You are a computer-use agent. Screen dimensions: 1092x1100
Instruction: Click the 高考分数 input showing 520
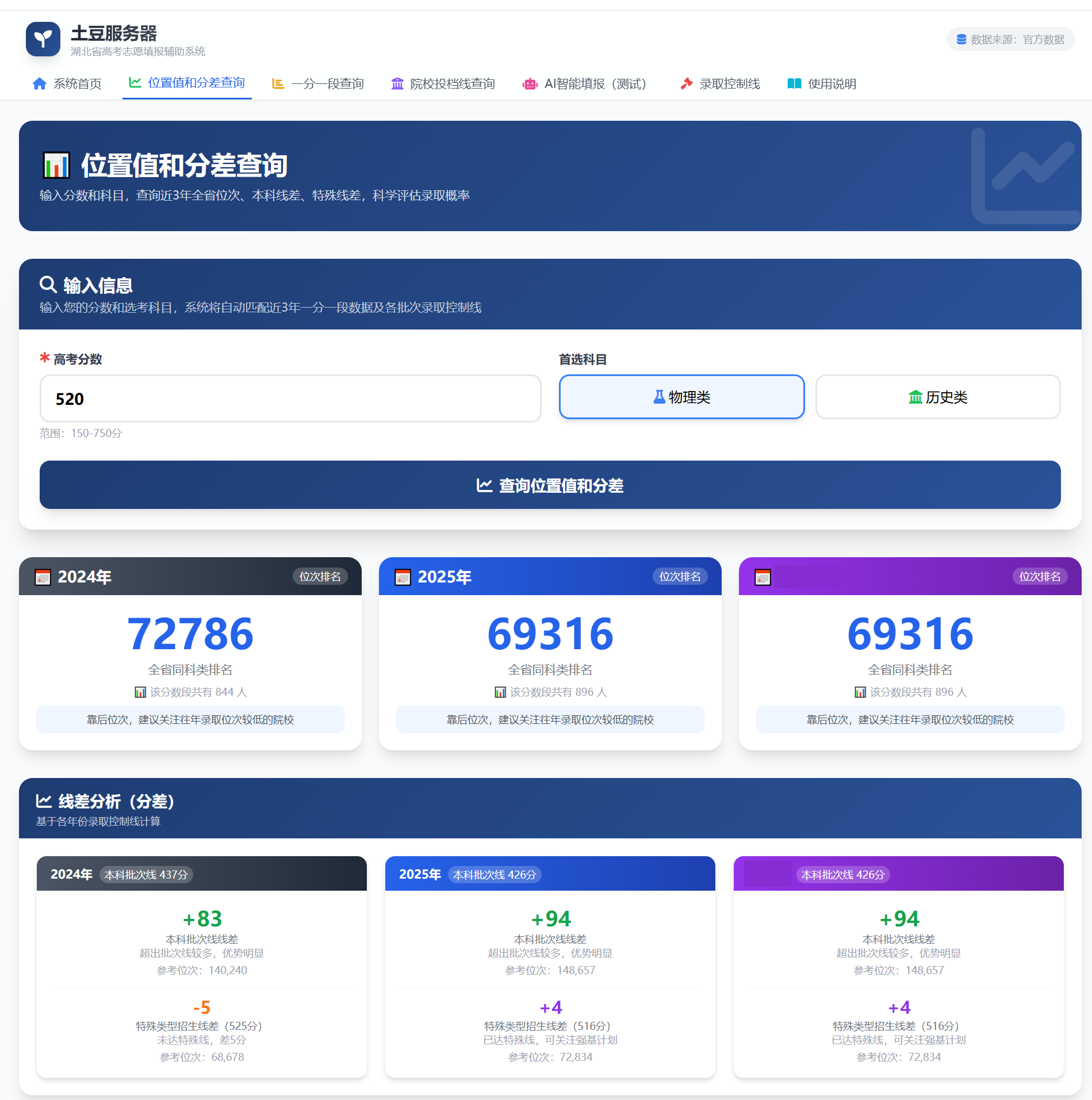coord(290,398)
